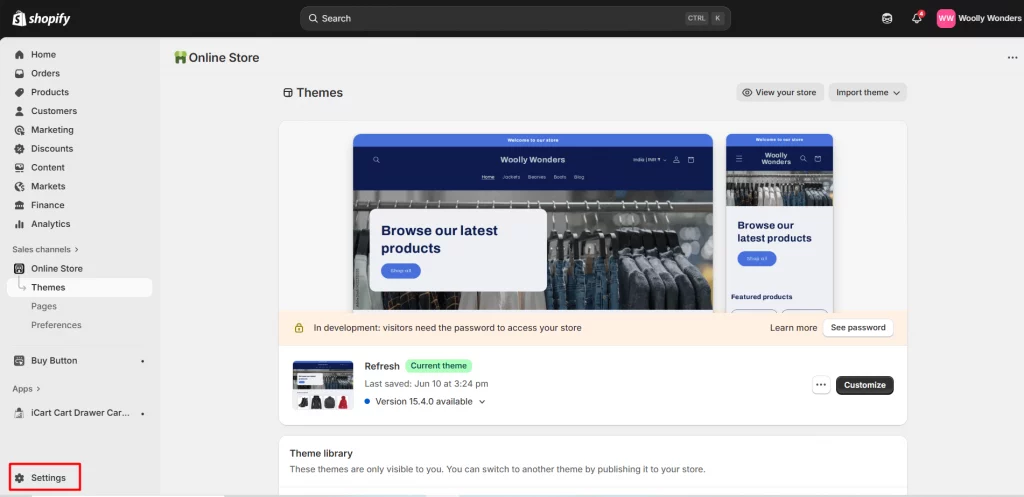
Task: Click the Analytics bar chart icon
Action: (19, 224)
